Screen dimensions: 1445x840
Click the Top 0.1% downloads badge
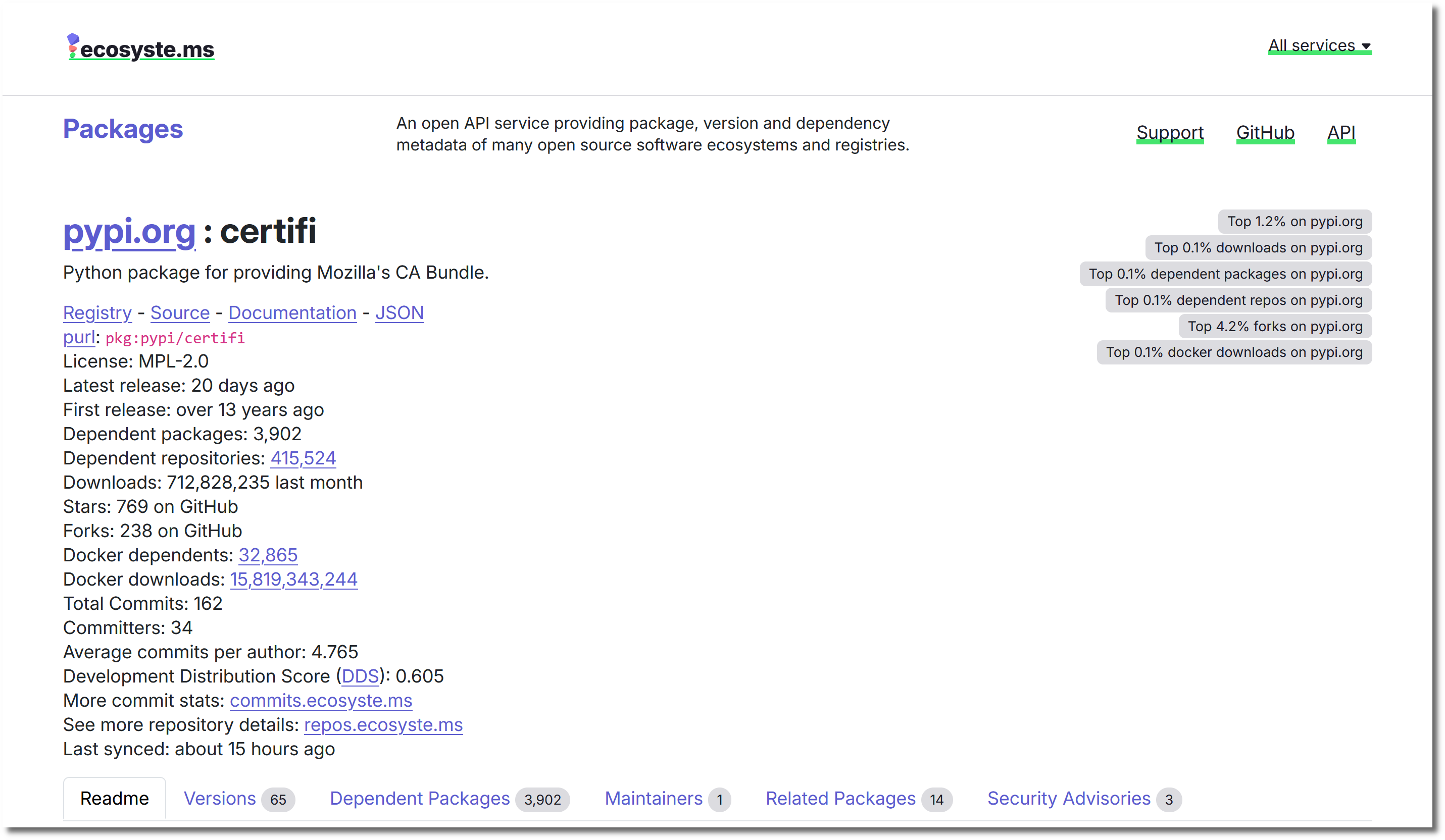click(1258, 247)
